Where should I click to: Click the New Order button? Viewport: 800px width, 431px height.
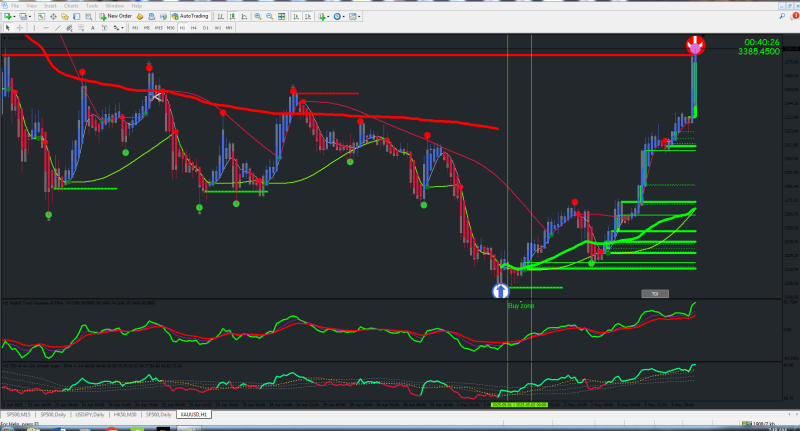[116, 16]
